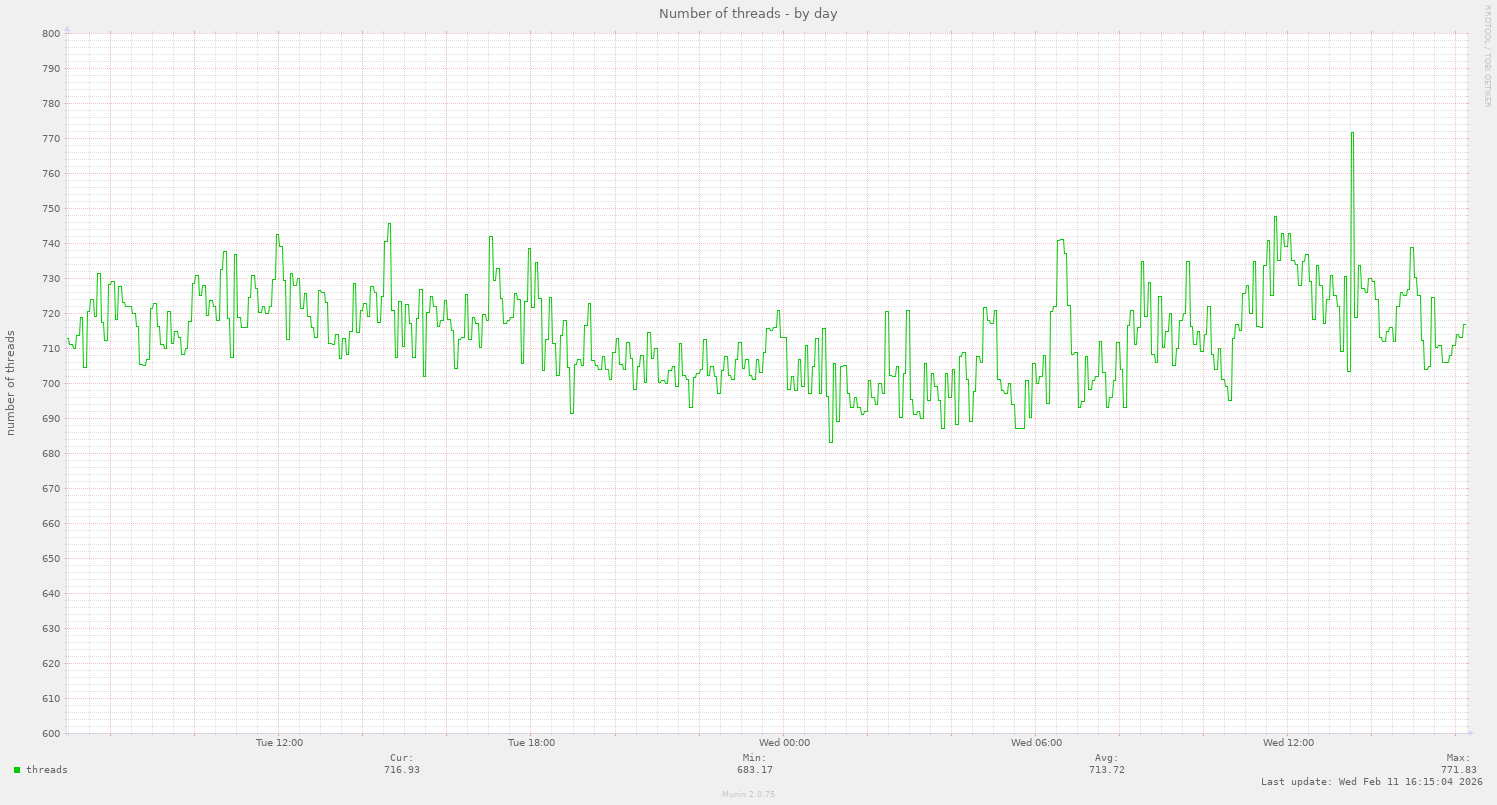Click the Munin 2.0.75 footer text
The width and height of the screenshot is (1497, 805).
click(748, 794)
